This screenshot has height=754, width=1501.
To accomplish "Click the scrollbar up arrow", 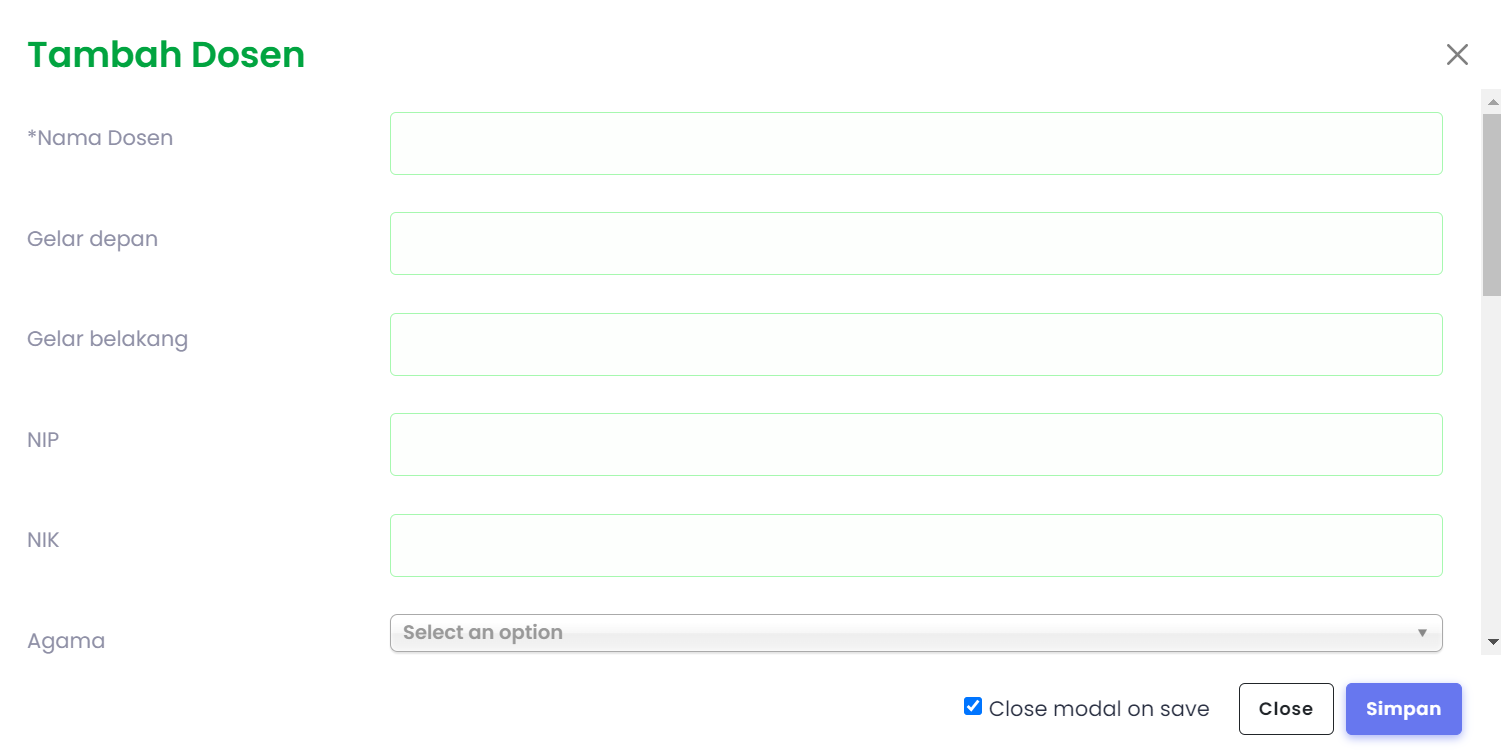I will coord(1492,102).
